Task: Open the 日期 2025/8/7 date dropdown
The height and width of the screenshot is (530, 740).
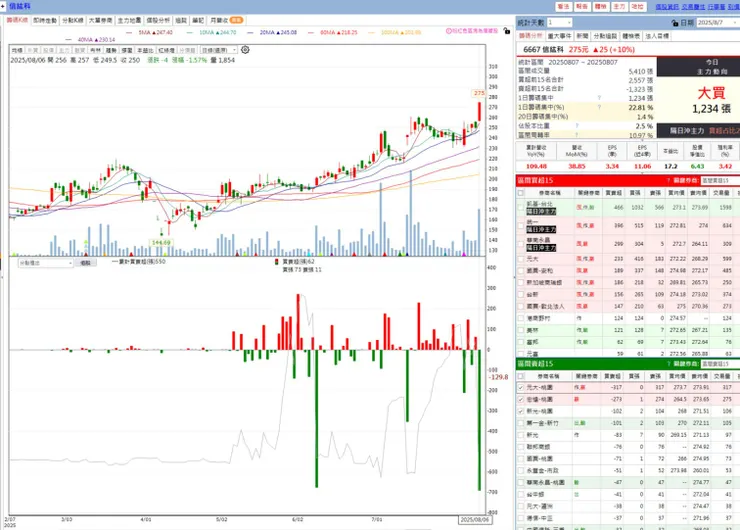Action: (717, 23)
